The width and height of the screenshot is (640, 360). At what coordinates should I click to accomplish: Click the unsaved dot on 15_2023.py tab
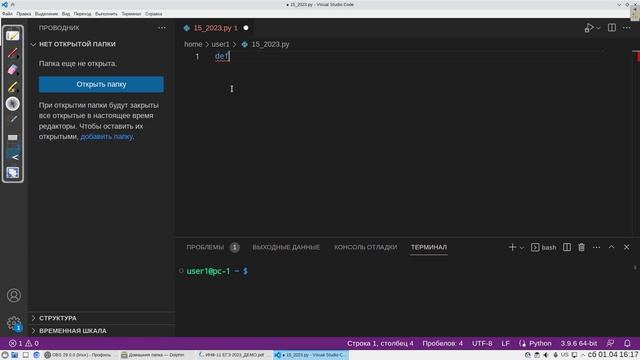246,28
